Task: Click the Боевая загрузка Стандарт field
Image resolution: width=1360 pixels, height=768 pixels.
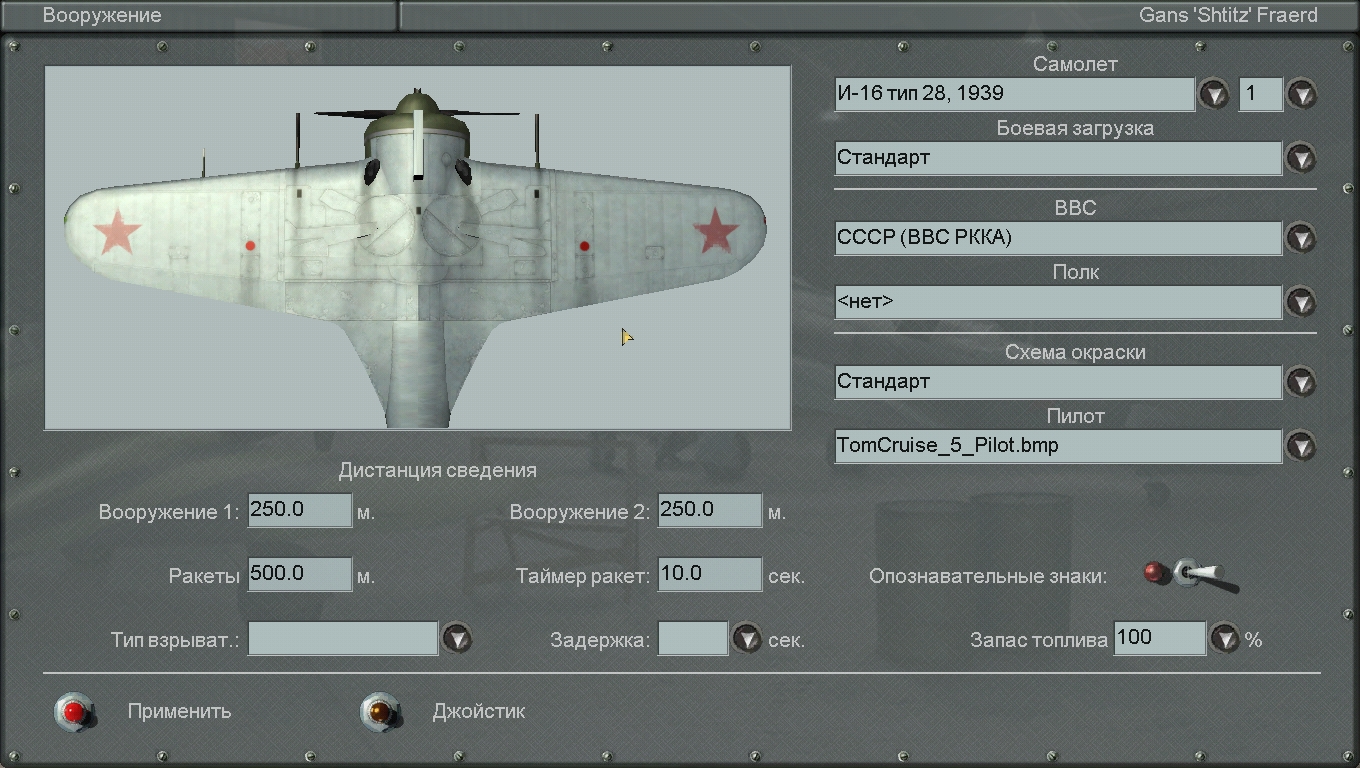Action: (1058, 158)
